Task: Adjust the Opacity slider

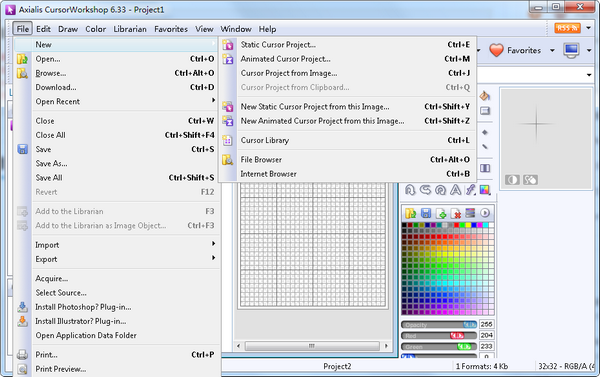Action: click(439, 325)
